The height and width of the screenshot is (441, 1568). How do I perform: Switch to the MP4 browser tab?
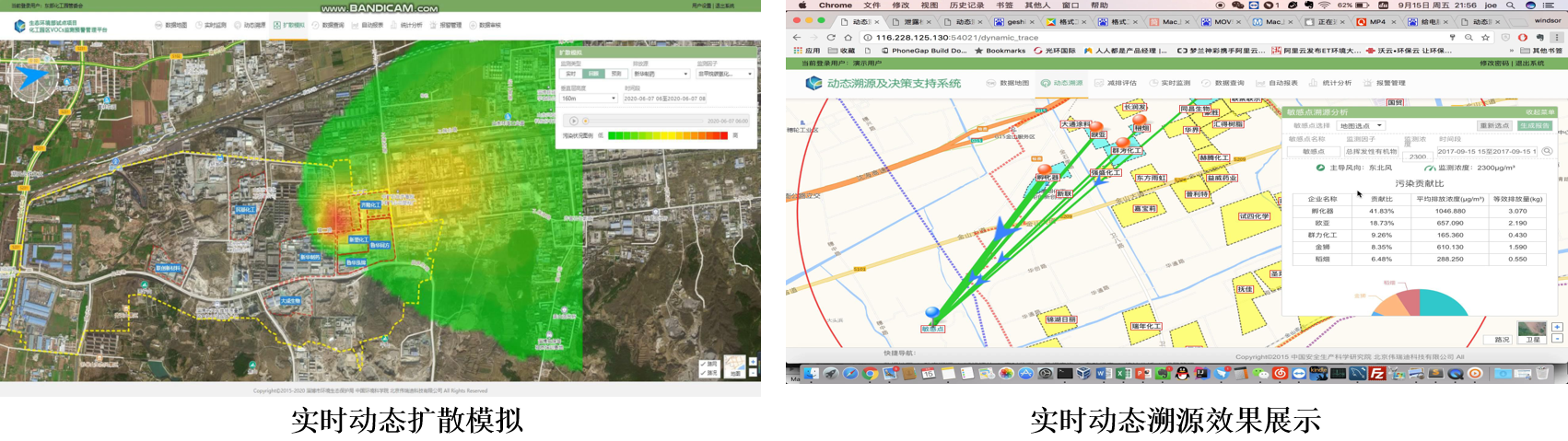tap(1377, 21)
